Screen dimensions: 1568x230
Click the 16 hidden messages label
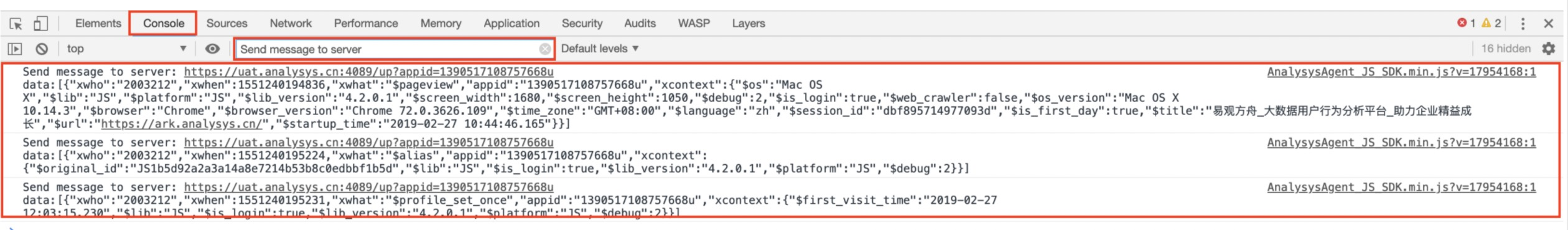[1506, 48]
